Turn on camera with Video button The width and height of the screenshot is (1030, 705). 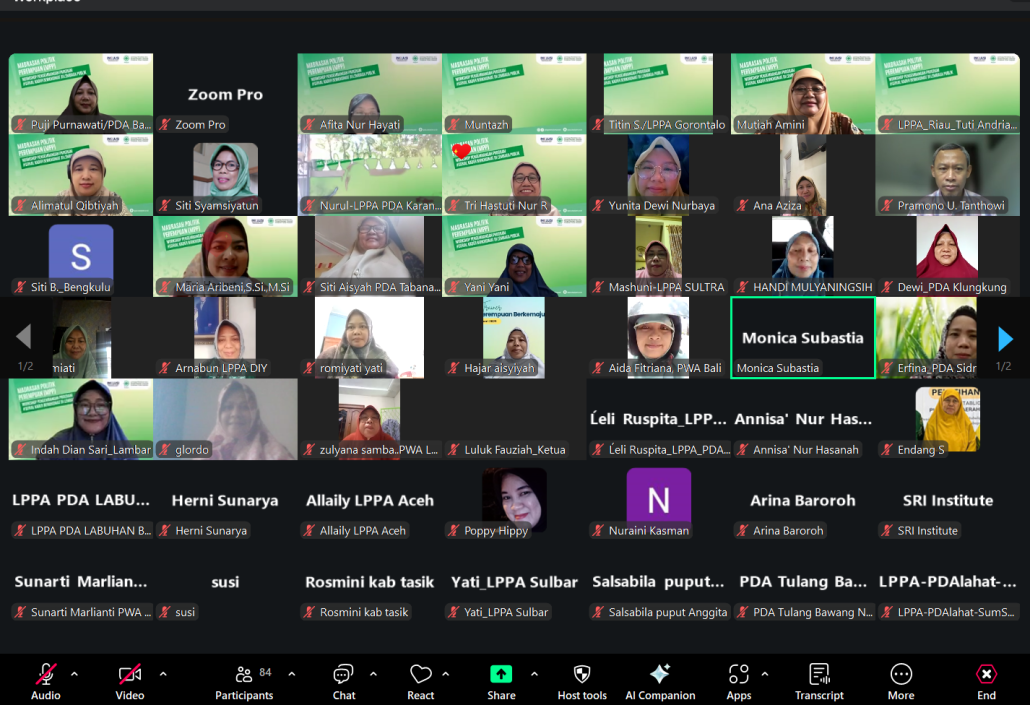[x=129, y=681]
